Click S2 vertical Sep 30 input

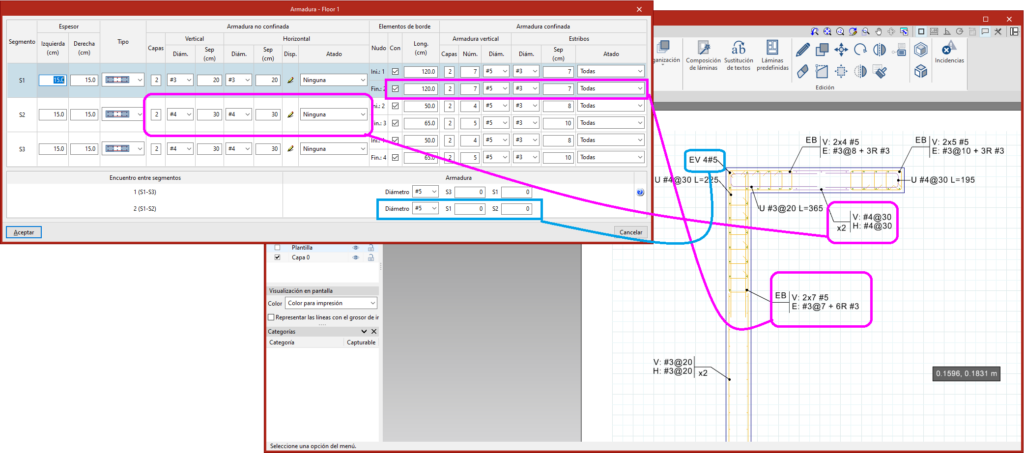click(x=209, y=114)
